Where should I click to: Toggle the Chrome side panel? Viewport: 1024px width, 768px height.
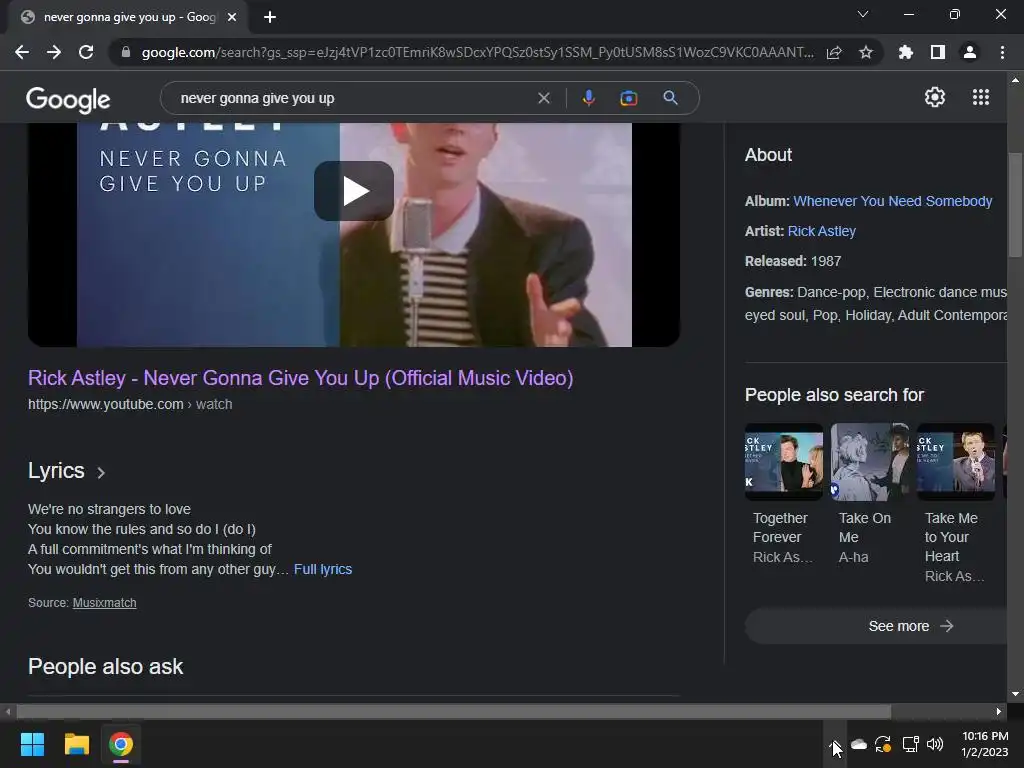tap(938, 52)
